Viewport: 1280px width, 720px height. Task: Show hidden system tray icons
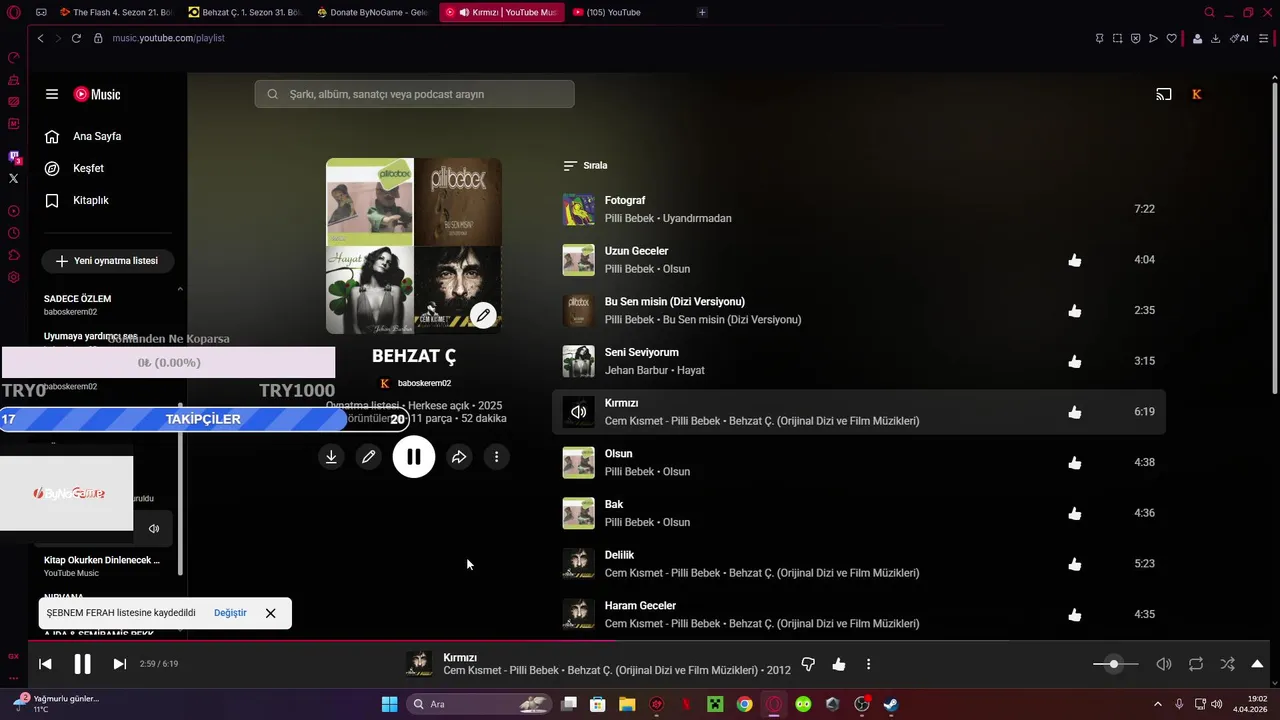[1158, 704]
